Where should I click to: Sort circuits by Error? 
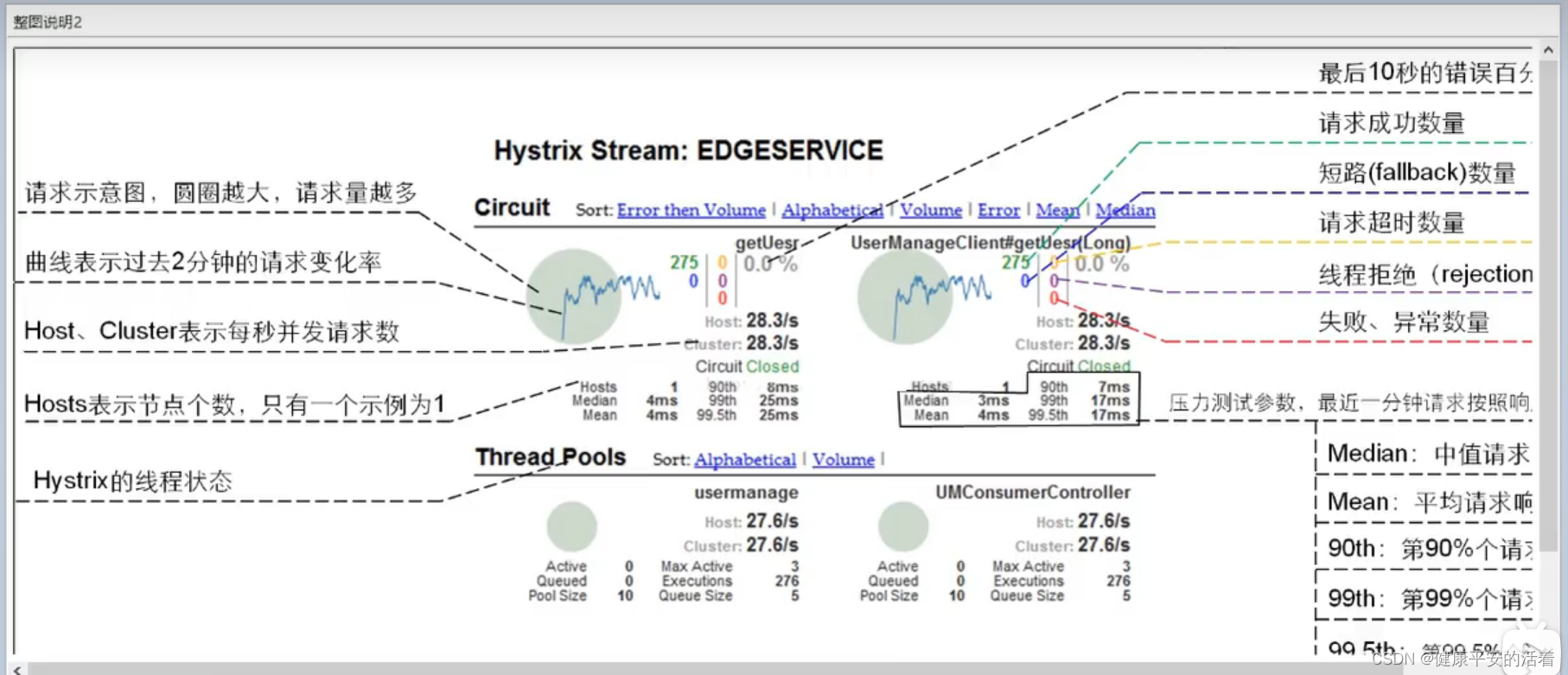pyautogui.click(x=999, y=210)
